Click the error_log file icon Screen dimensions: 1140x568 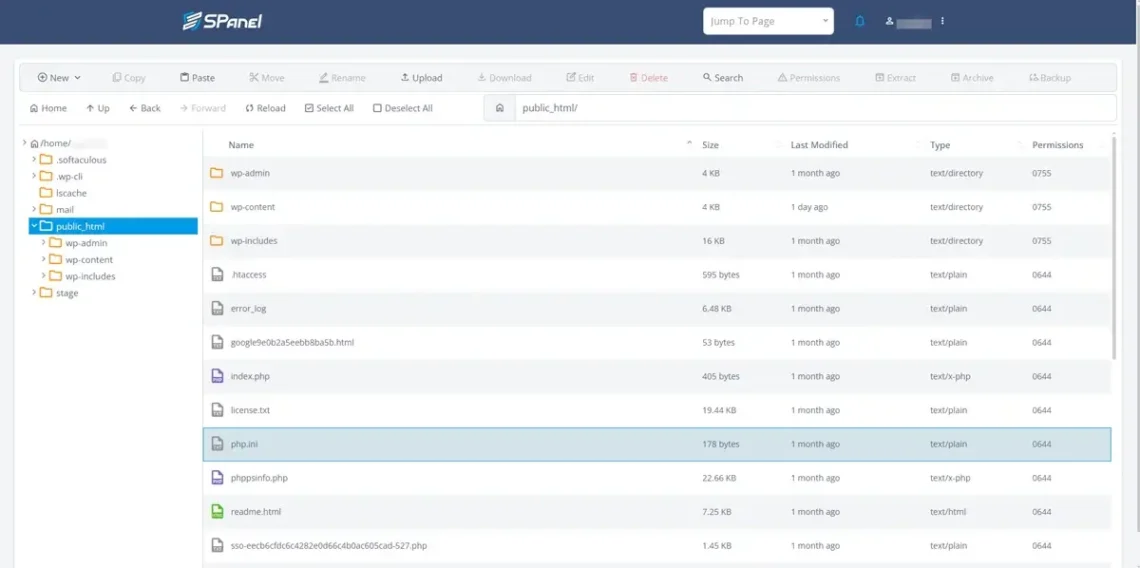point(217,308)
